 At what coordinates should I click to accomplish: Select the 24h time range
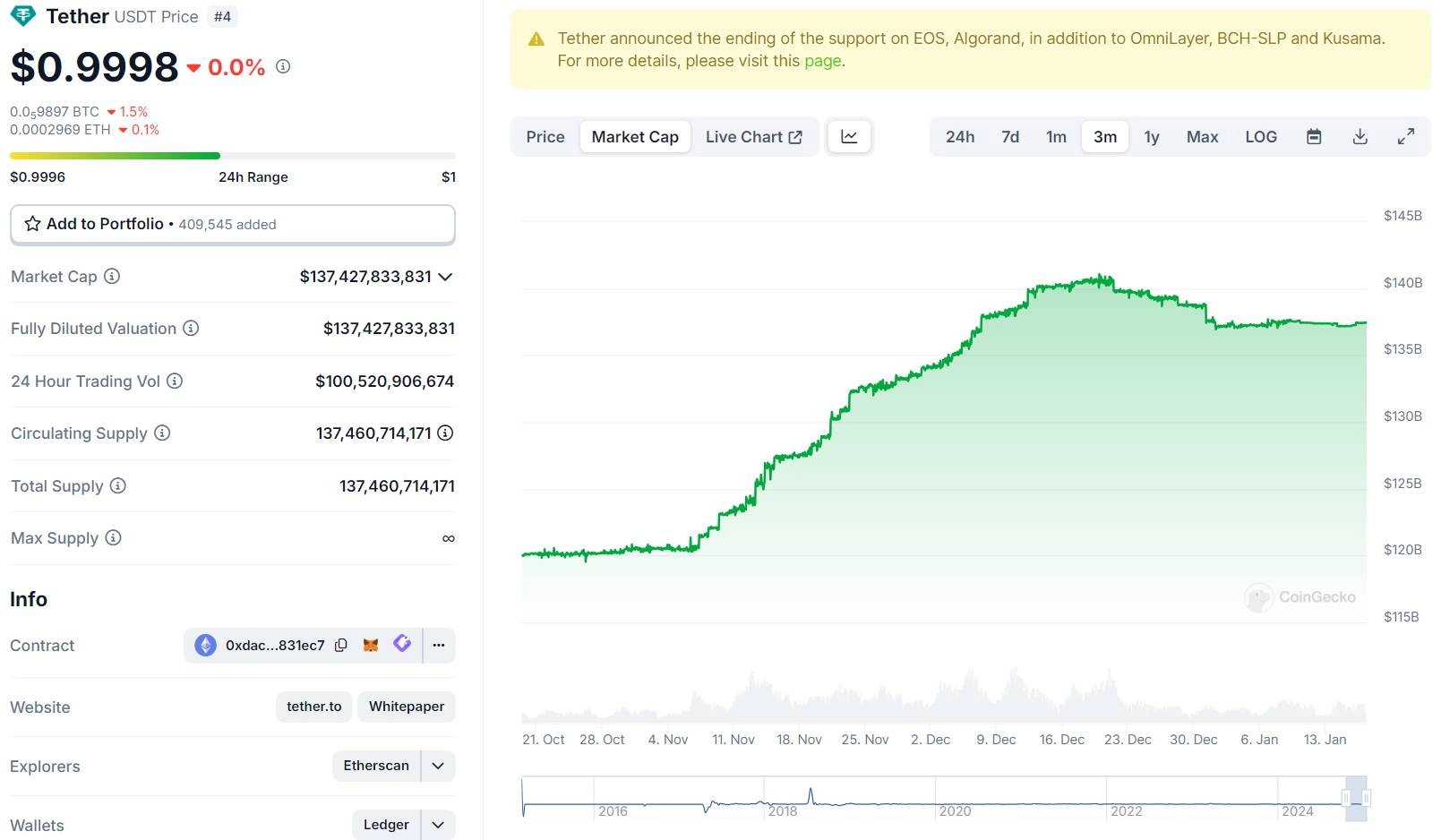(959, 137)
